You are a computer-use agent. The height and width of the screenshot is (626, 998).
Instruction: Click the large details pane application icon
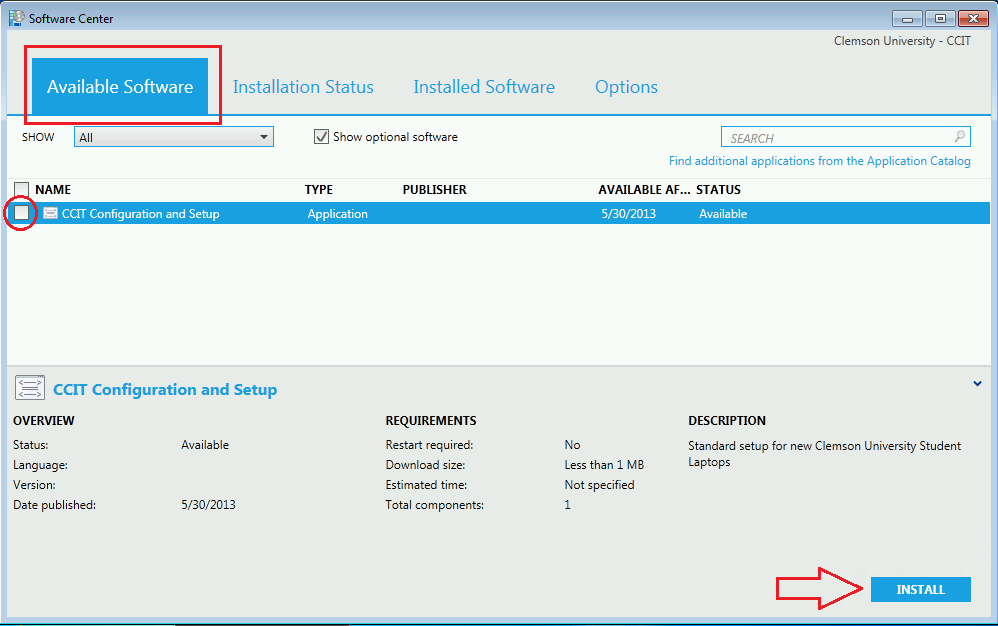(30, 387)
